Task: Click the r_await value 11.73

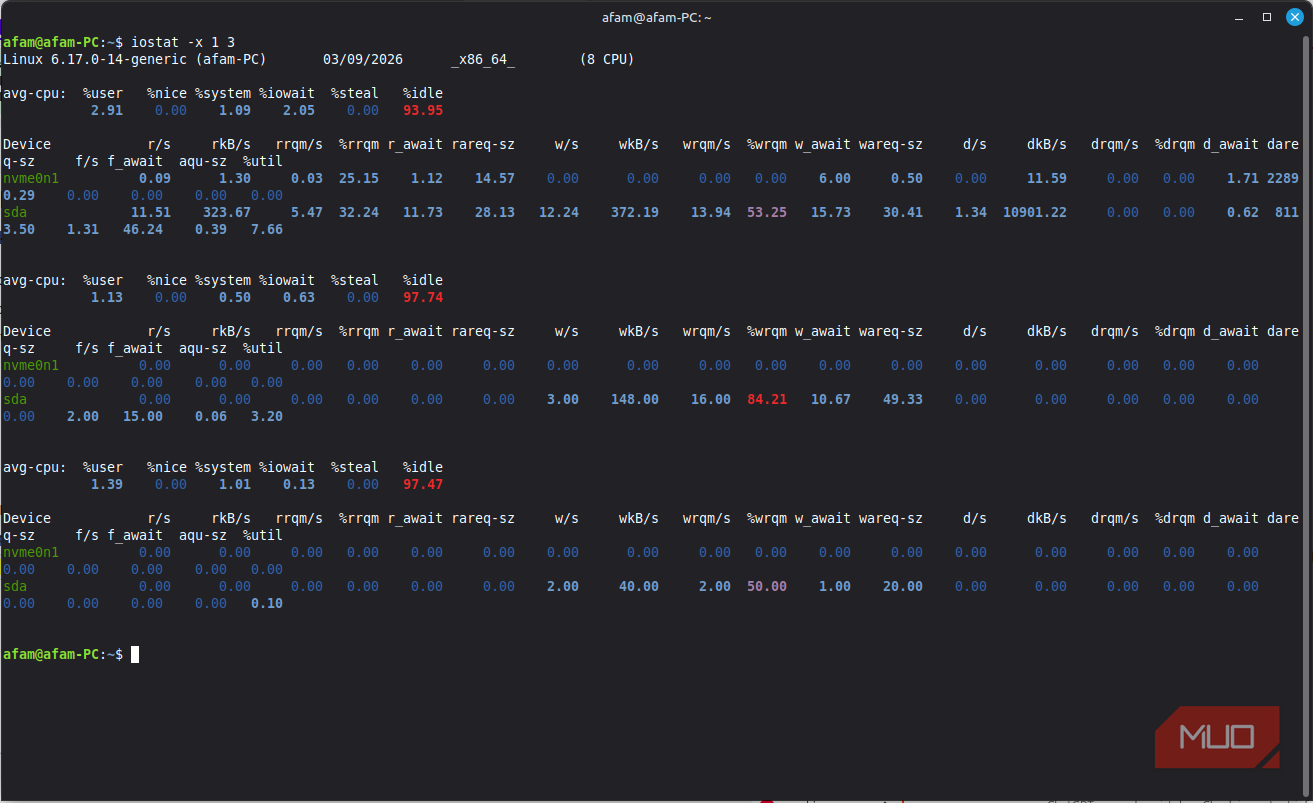Action: (423, 212)
